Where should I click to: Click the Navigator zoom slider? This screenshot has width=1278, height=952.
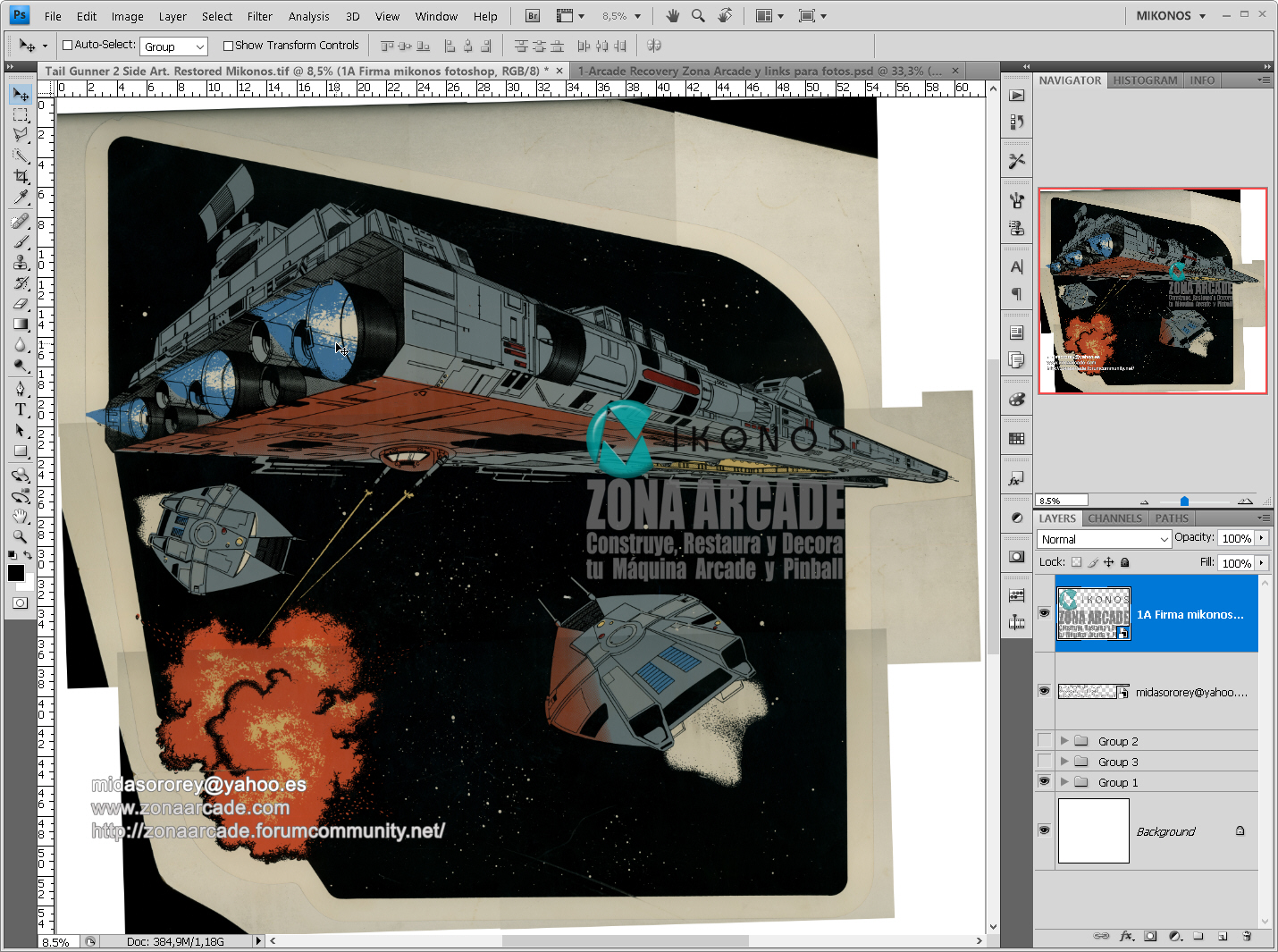click(1185, 501)
